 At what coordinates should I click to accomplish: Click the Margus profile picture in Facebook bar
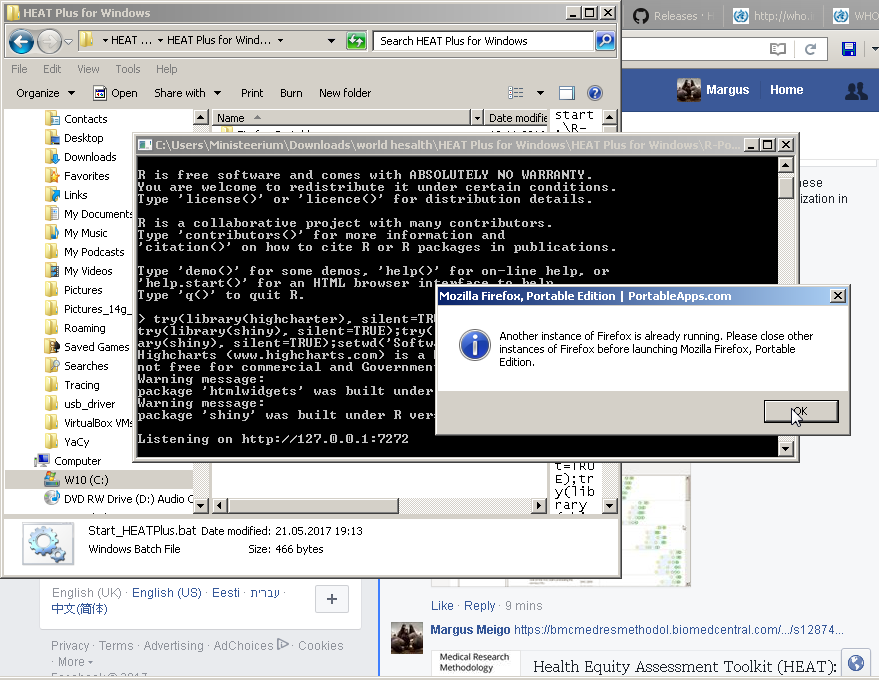point(688,90)
